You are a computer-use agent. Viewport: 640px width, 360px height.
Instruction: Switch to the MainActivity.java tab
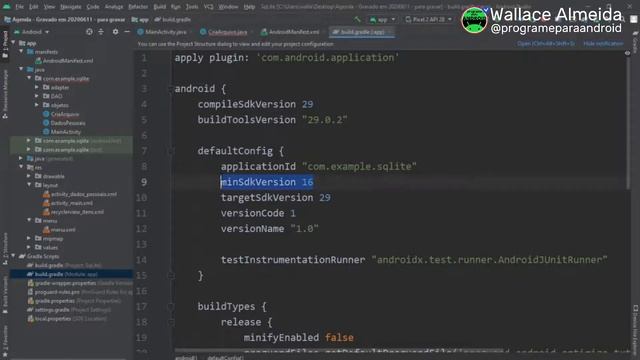[x=162, y=32]
